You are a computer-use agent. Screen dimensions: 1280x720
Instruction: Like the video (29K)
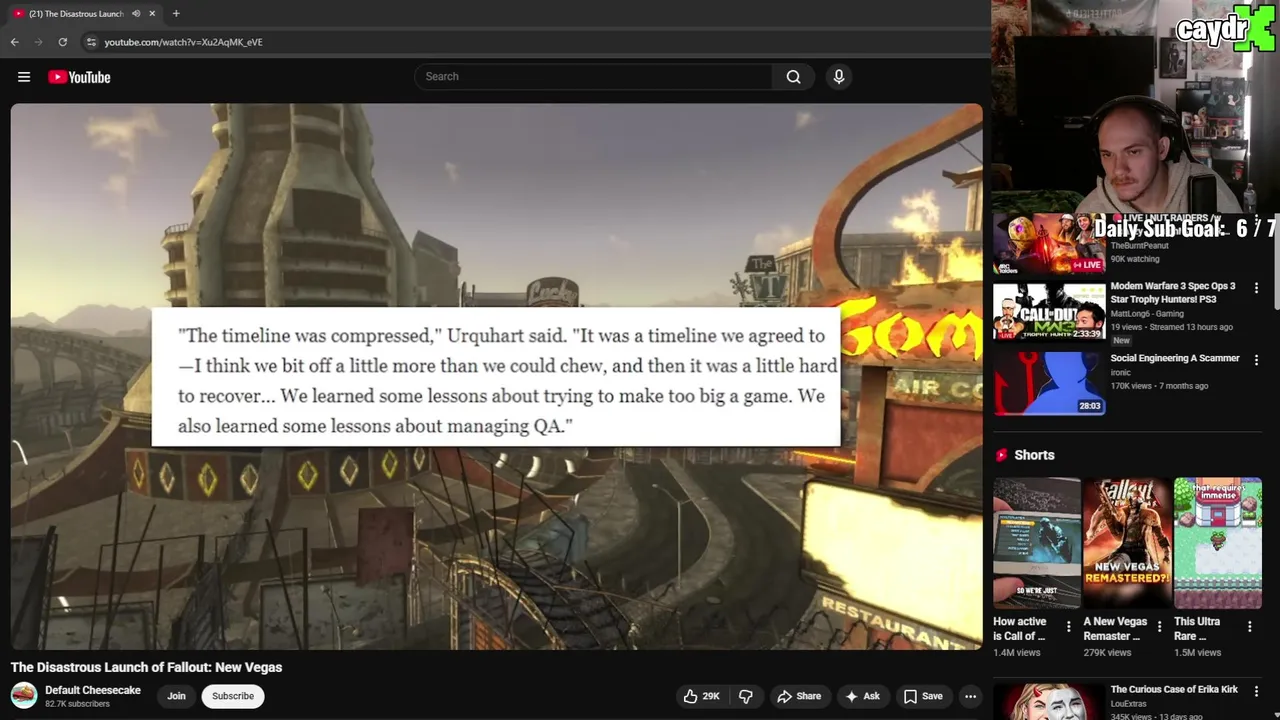point(701,696)
